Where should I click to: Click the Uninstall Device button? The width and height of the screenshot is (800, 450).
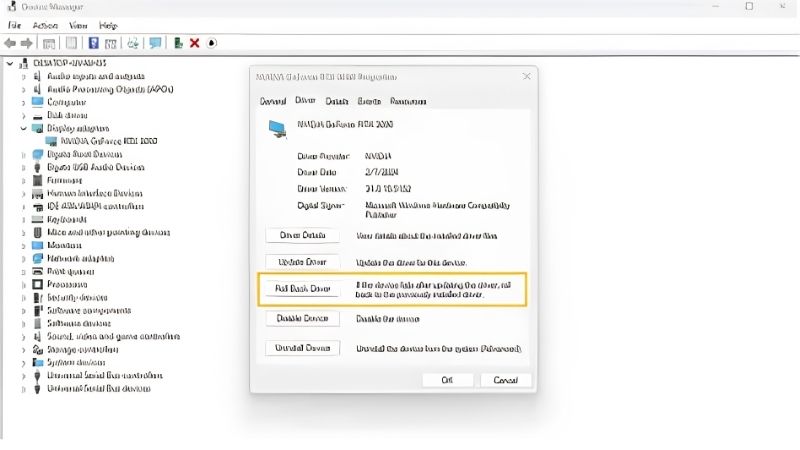click(303, 348)
